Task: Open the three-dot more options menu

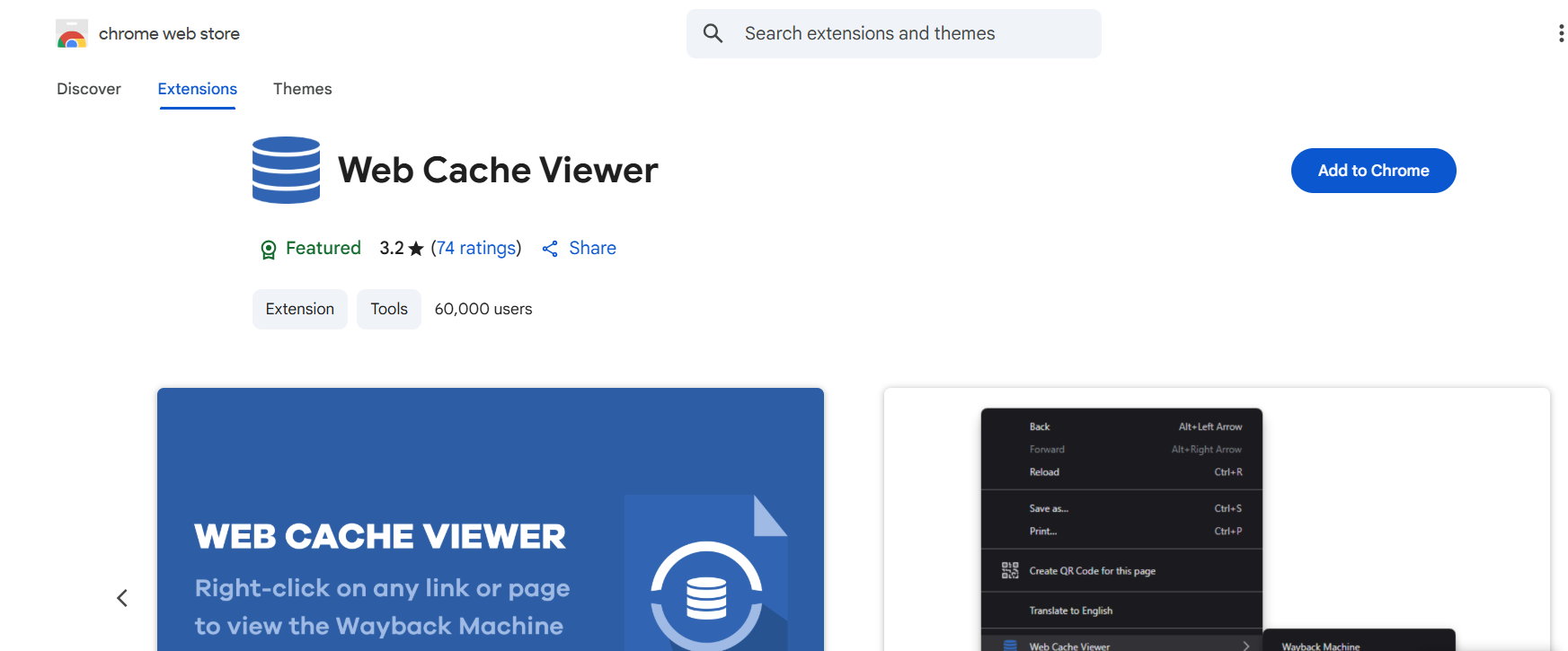Action: [1561, 33]
